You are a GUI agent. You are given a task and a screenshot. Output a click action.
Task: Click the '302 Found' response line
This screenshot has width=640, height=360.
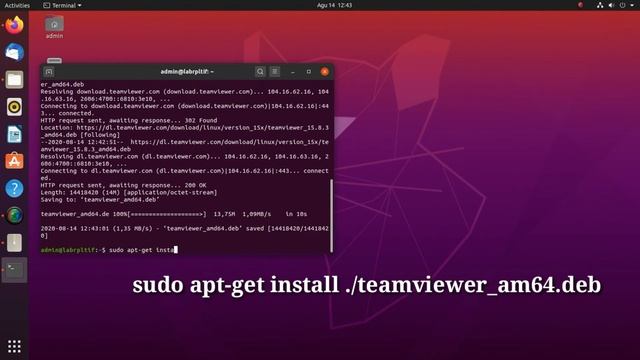[x=129, y=120]
